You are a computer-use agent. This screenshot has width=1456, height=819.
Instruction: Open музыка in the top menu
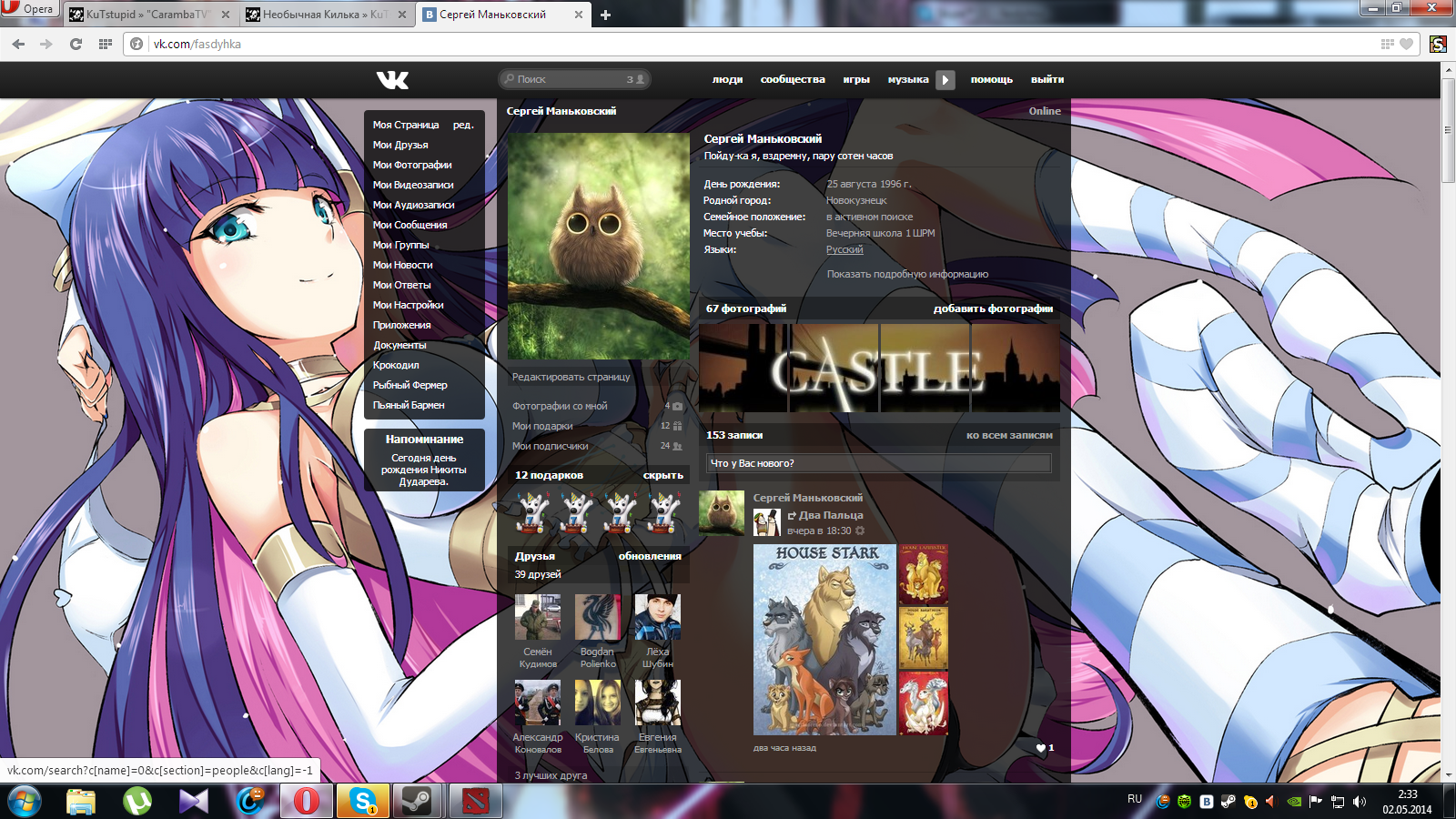click(908, 79)
